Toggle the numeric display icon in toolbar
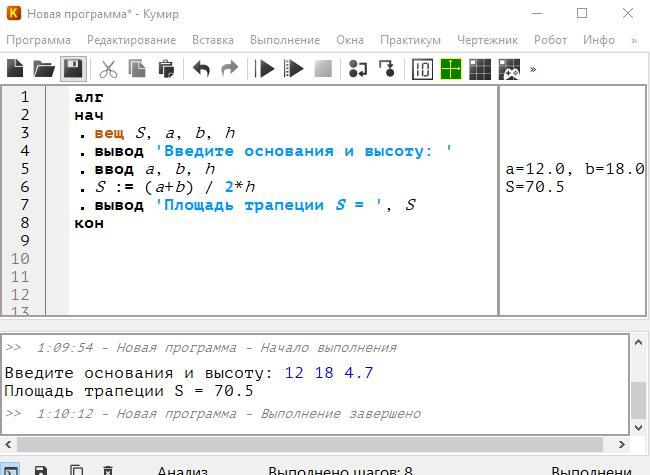This screenshot has width=650, height=475. coord(422,69)
